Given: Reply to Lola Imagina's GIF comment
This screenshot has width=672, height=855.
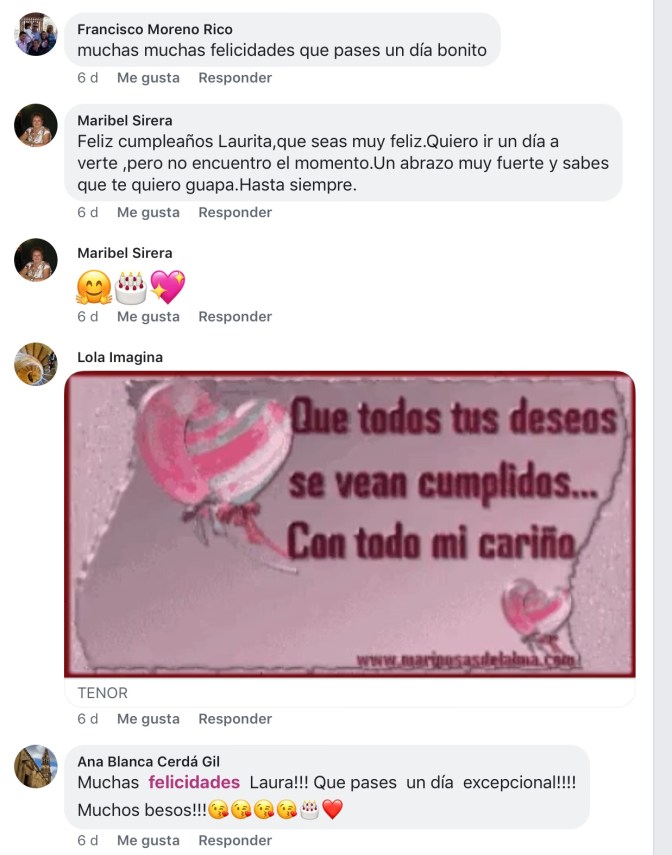Looking at the screenshot, I should pyautogui.click(x=235, y=719).
